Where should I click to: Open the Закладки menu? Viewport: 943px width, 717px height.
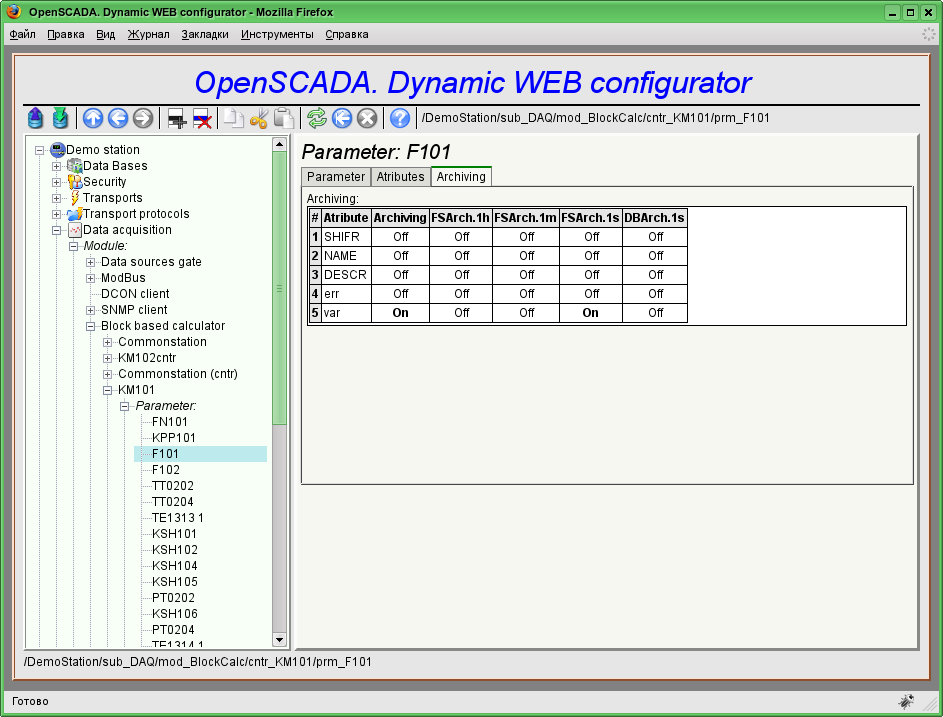pos(205,34)
